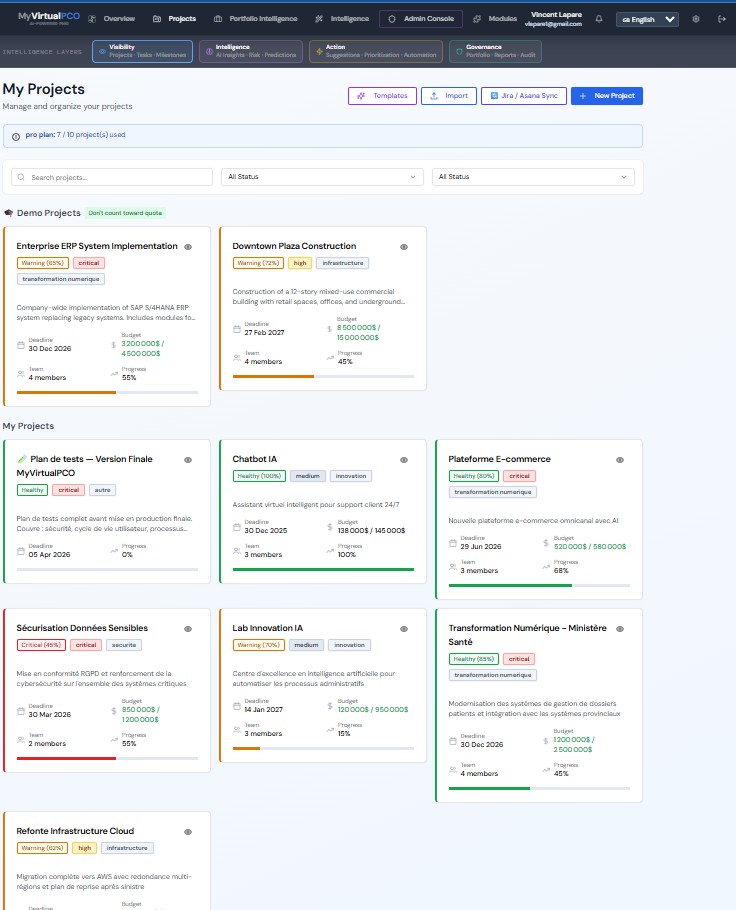Open the English language dropdown

click(x=647, y=19)
